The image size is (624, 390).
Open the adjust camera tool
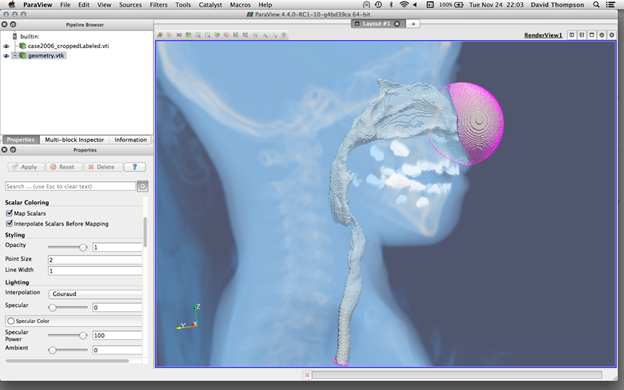click(189, 35)
